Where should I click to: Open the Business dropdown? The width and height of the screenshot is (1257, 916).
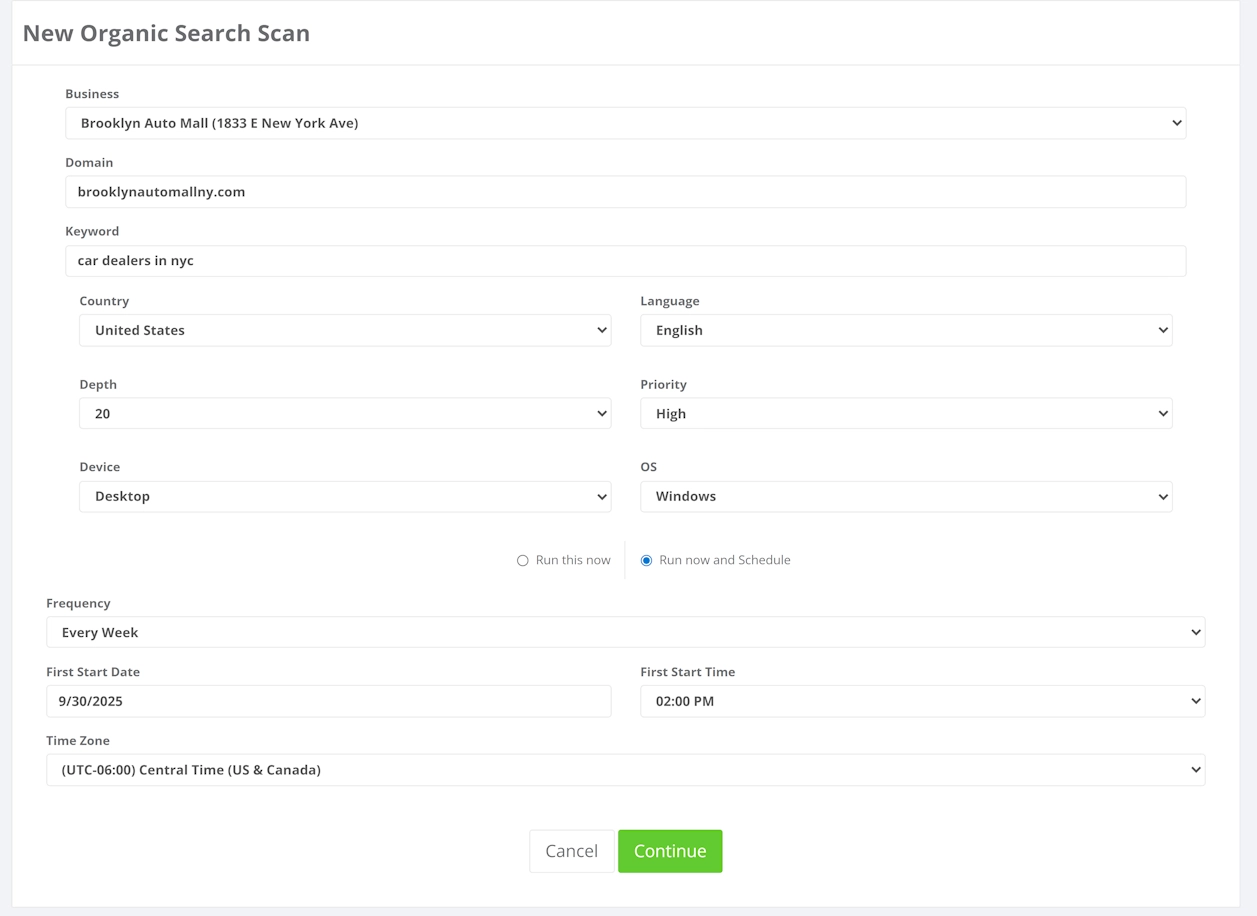tap(625, 123)
